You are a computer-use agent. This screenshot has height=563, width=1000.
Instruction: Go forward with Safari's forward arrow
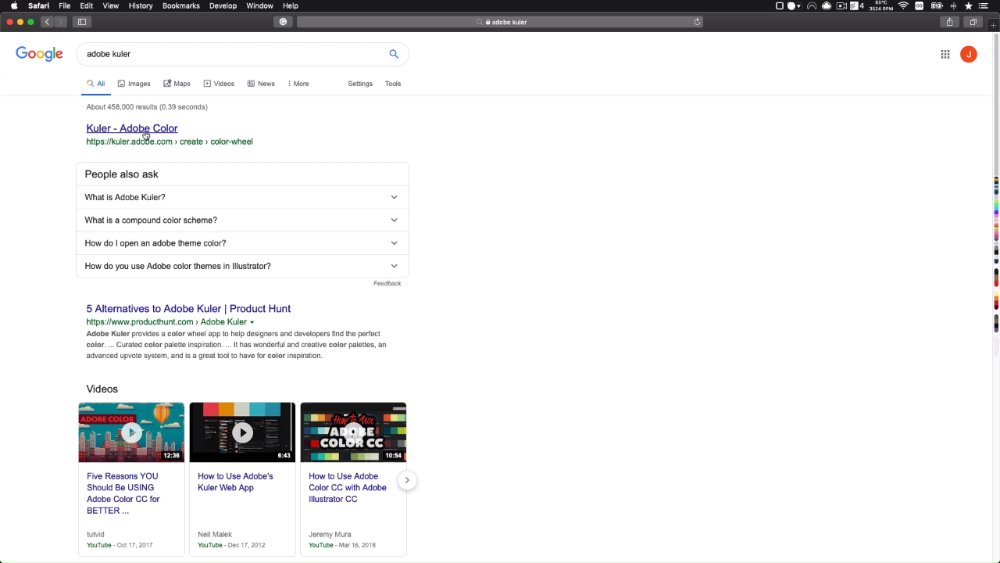tap(60, 22)
